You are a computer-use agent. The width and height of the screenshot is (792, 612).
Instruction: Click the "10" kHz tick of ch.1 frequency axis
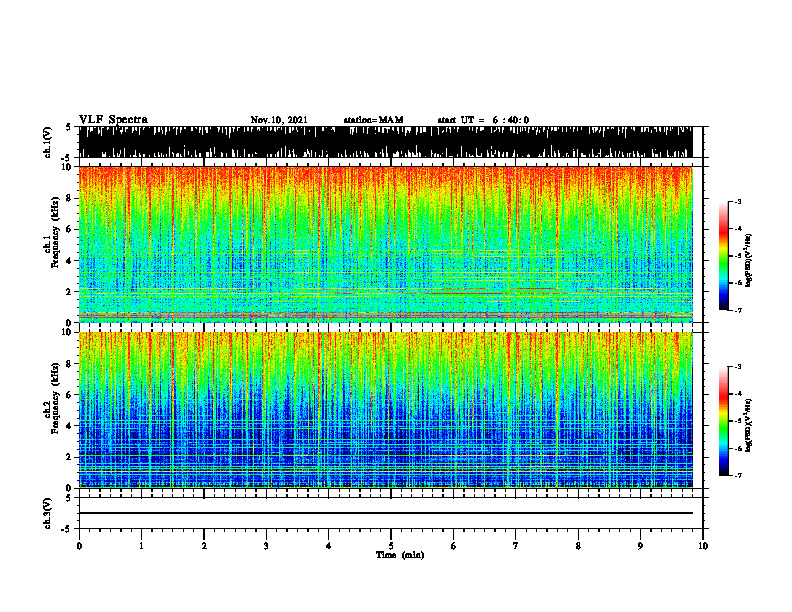tap(68, 167)
